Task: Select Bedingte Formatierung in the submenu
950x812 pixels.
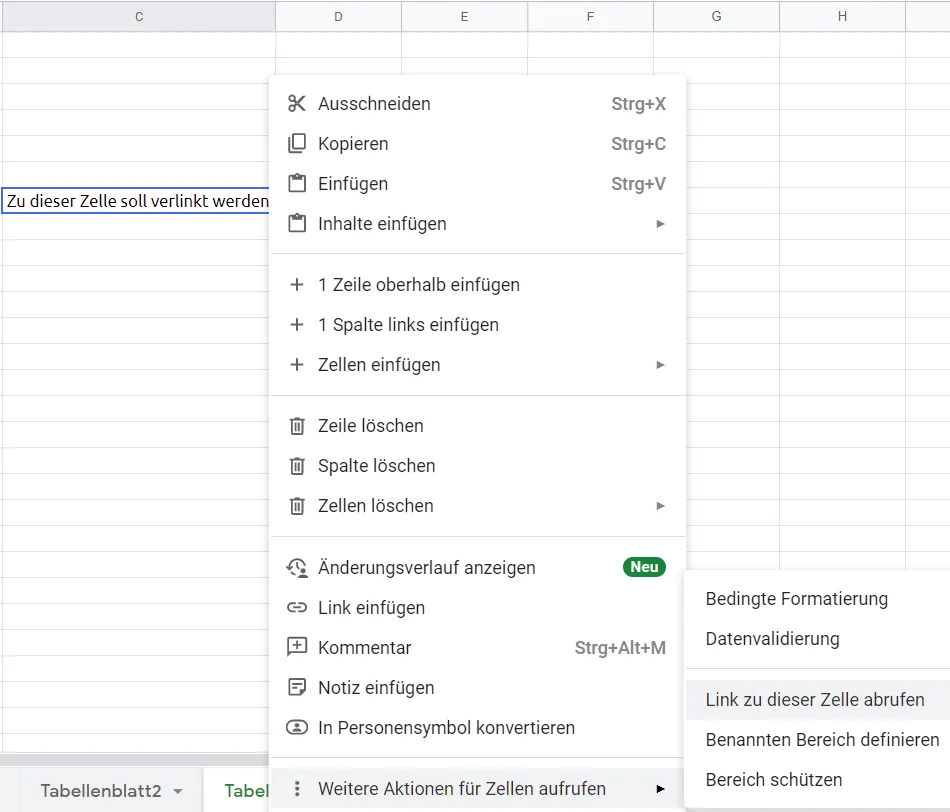Action: coord(818,599)
